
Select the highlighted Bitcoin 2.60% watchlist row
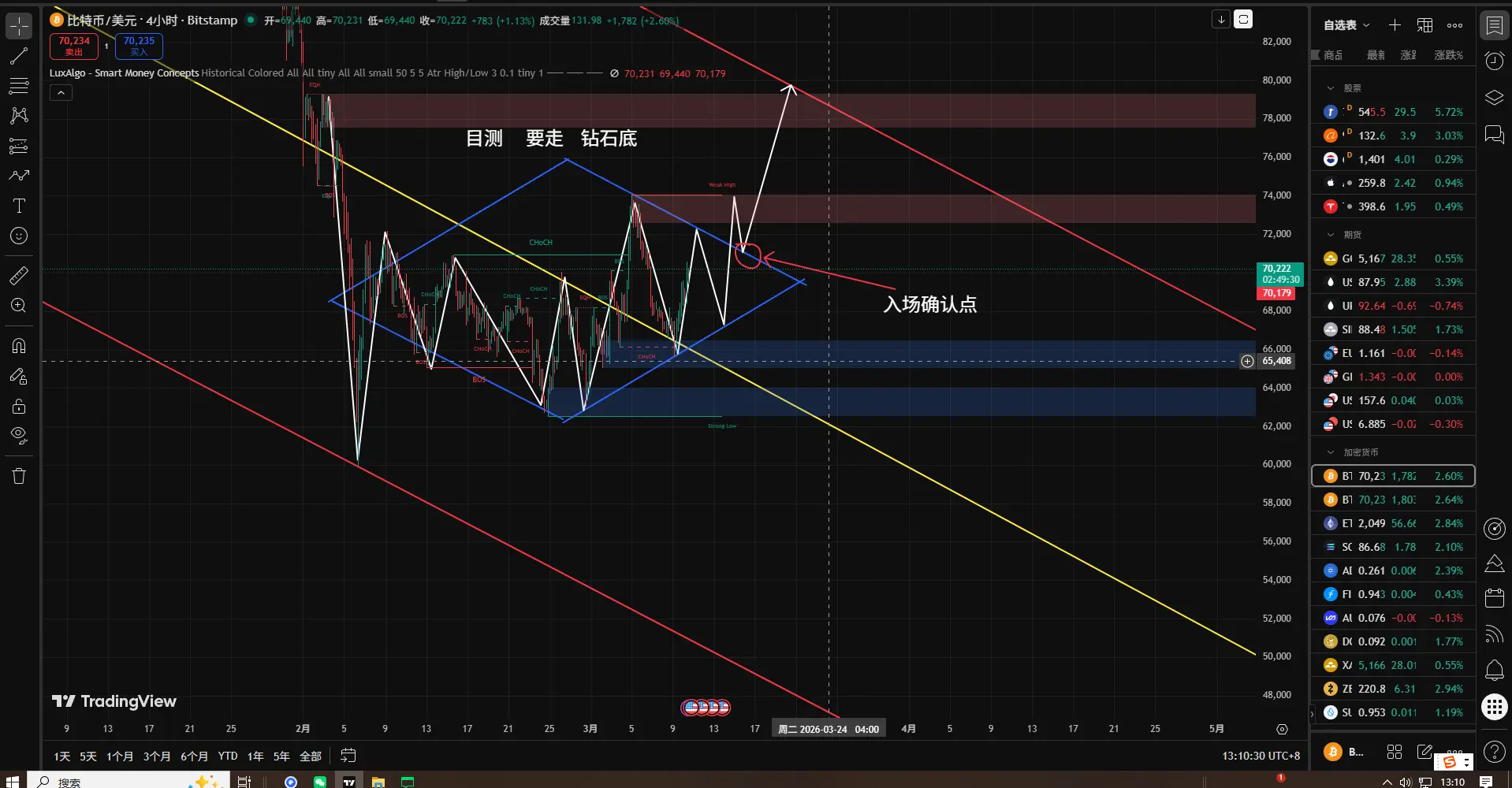1393,476
